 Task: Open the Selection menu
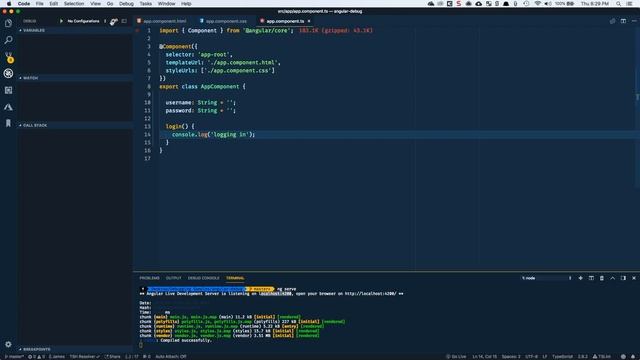click(x=74, y=4)
